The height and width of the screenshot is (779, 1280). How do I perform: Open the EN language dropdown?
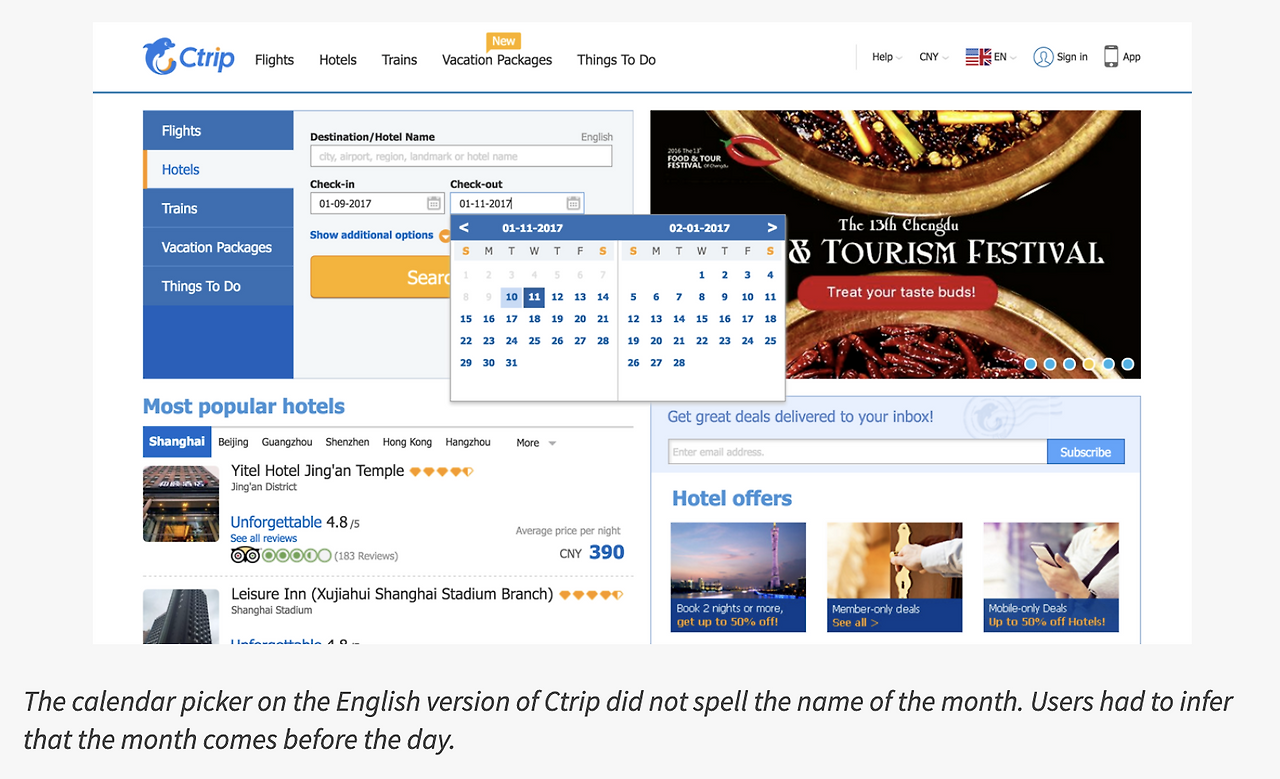coord(1005,57)
